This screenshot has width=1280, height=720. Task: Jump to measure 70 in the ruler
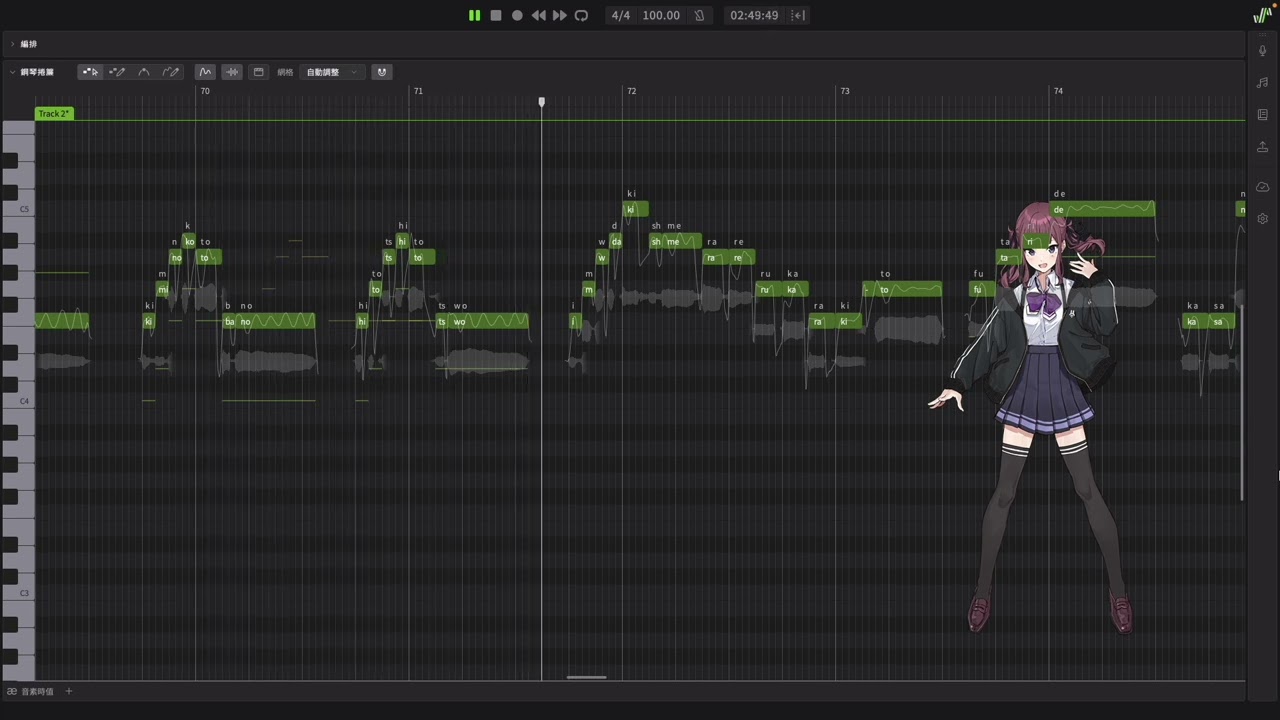coord(205,91)
